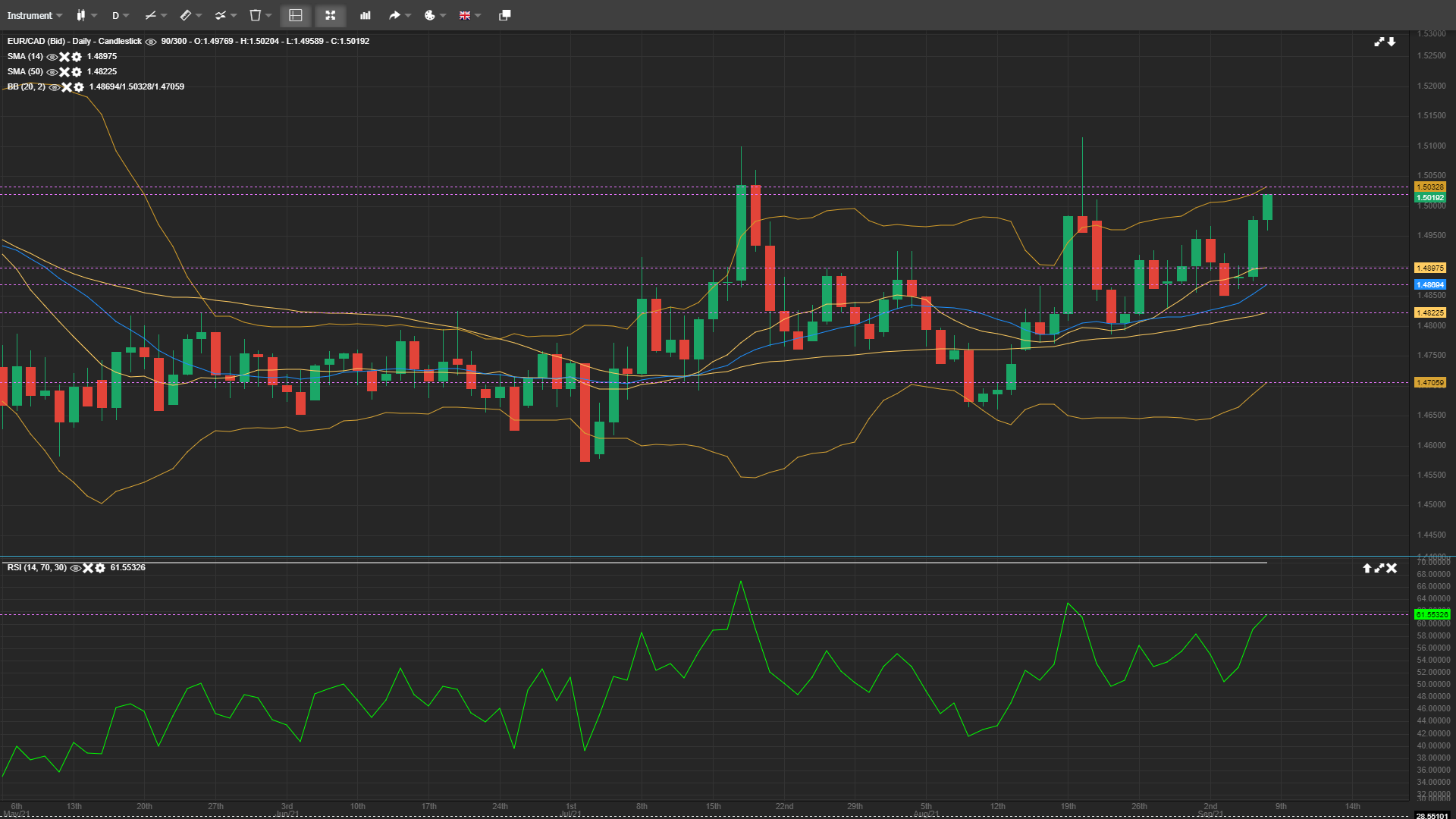Expand the chart type dropdown arrow
1456x819 pixels.
(x=94, y=15)
